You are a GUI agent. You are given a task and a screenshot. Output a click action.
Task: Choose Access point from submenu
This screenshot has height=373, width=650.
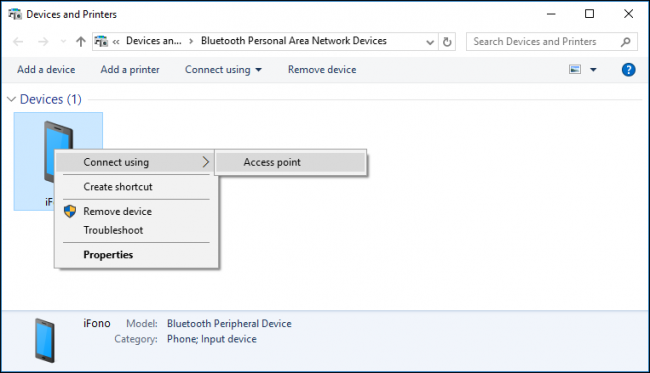click(x=291, y=162)
